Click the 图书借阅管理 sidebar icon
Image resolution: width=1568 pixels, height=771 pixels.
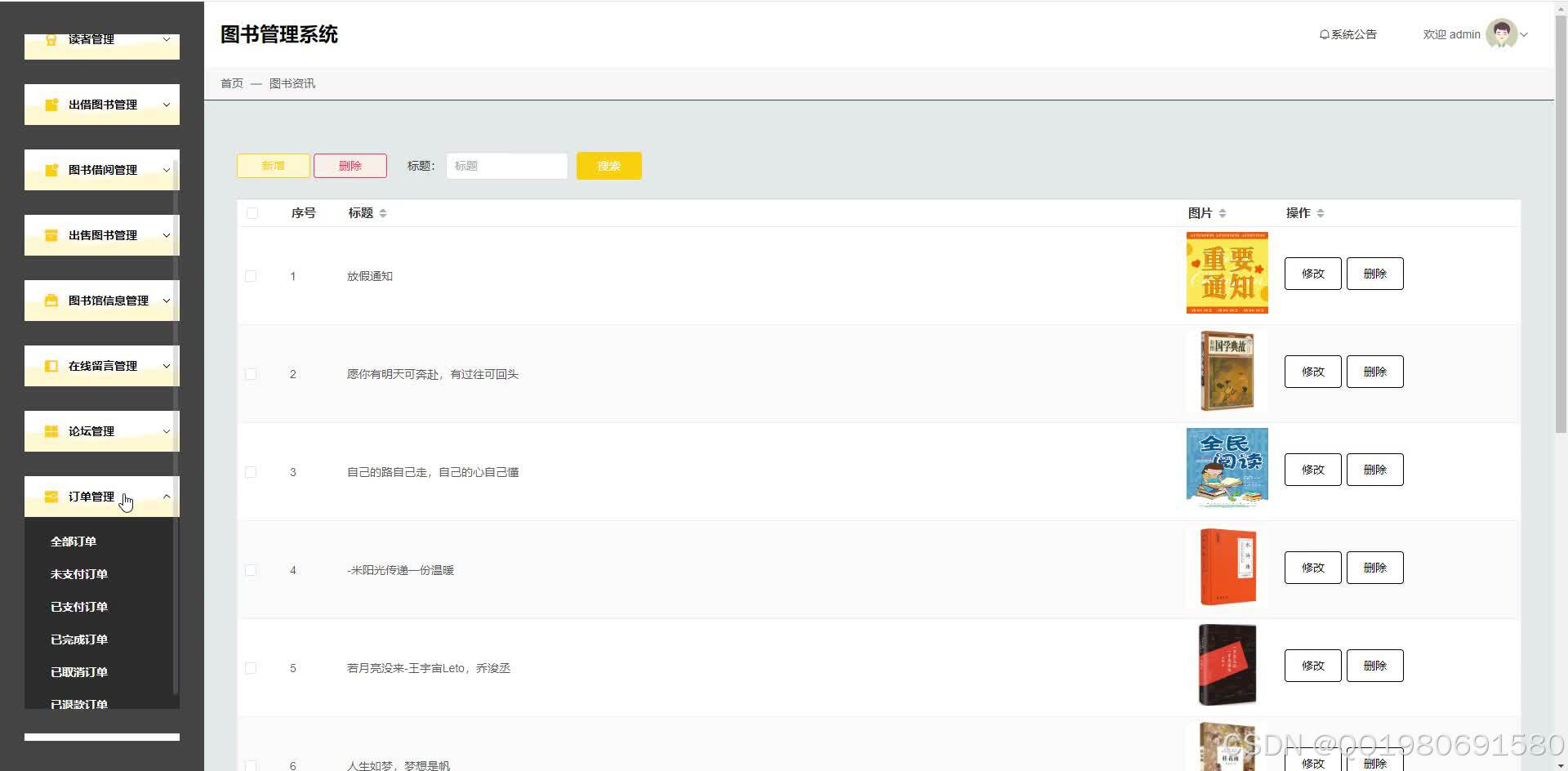(51, 170)
